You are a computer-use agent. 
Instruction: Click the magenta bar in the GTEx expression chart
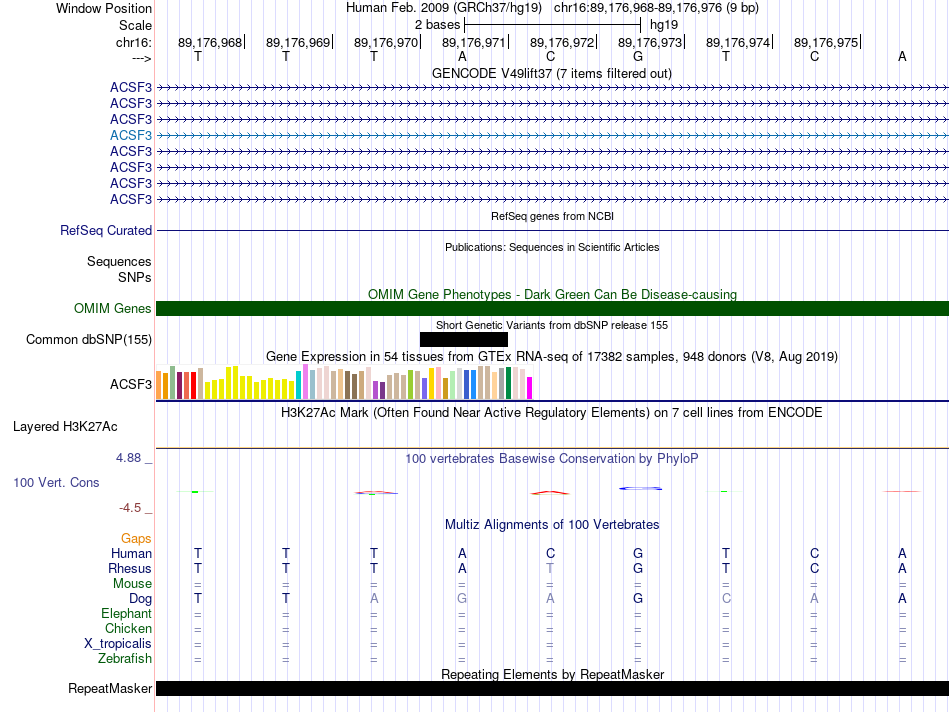[x=529, y=387]
